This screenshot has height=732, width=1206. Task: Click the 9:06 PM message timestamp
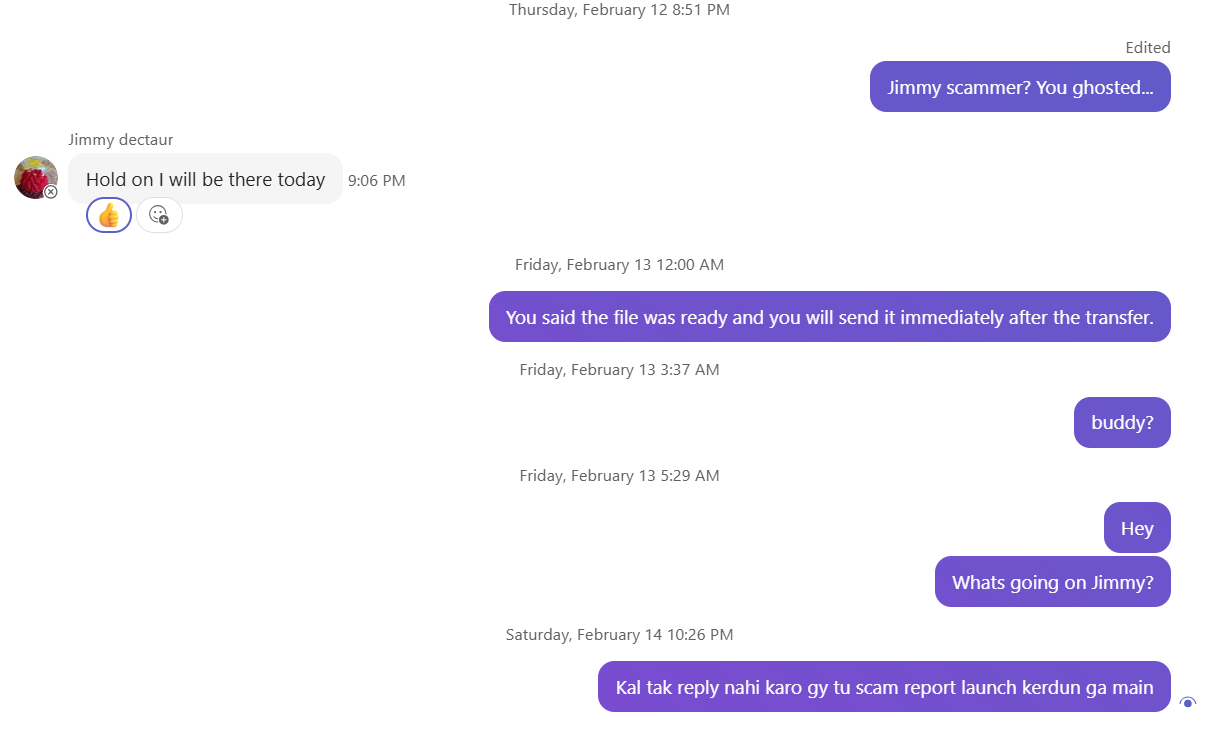377,181
